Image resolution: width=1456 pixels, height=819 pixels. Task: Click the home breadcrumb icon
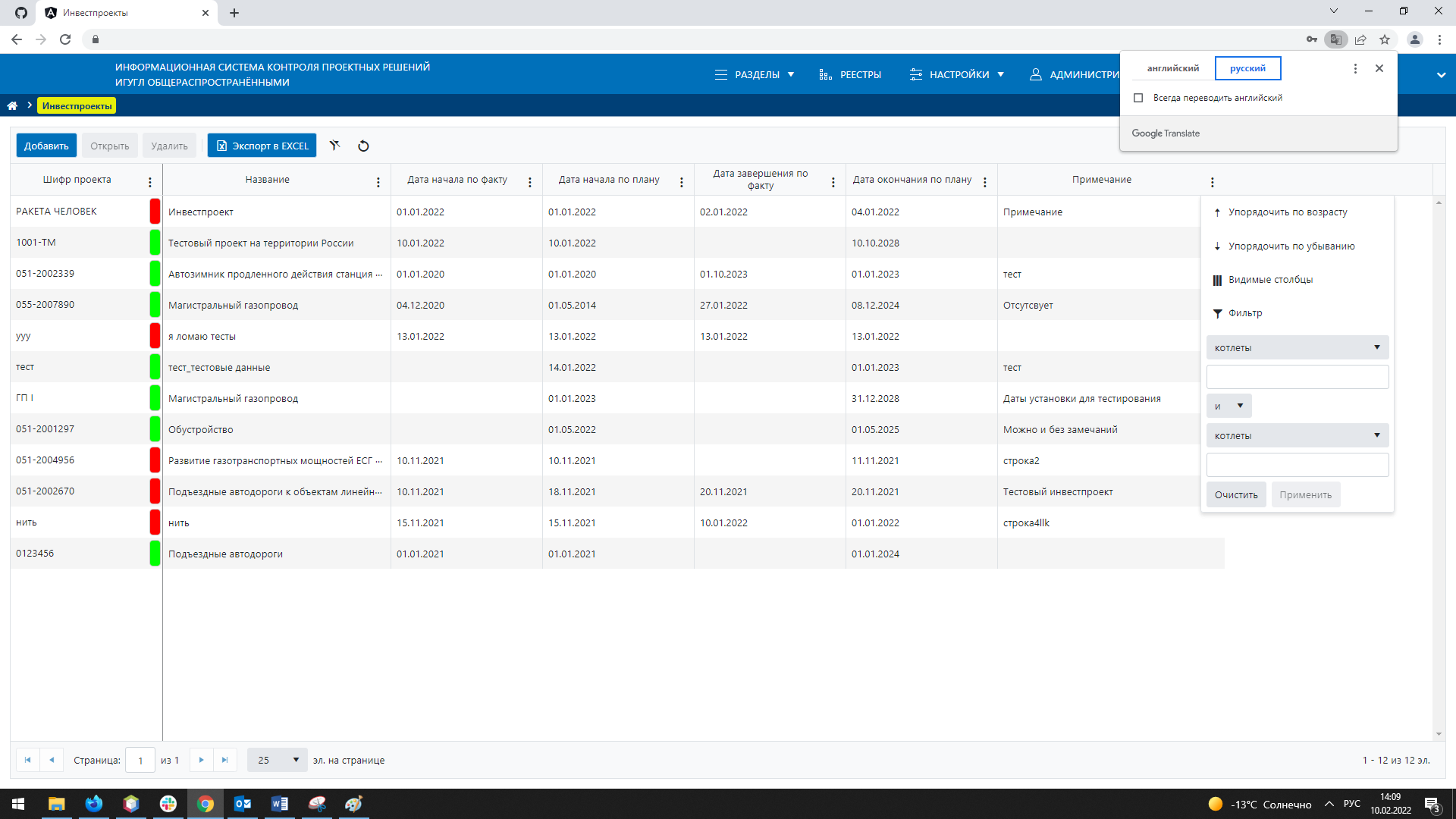tap(12, 105)
